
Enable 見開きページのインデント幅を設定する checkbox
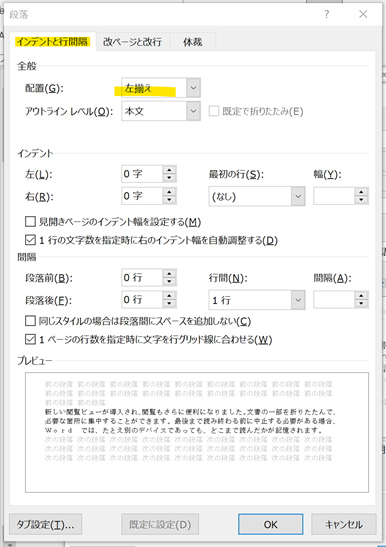pyautogui.click(x=30, y=222)
